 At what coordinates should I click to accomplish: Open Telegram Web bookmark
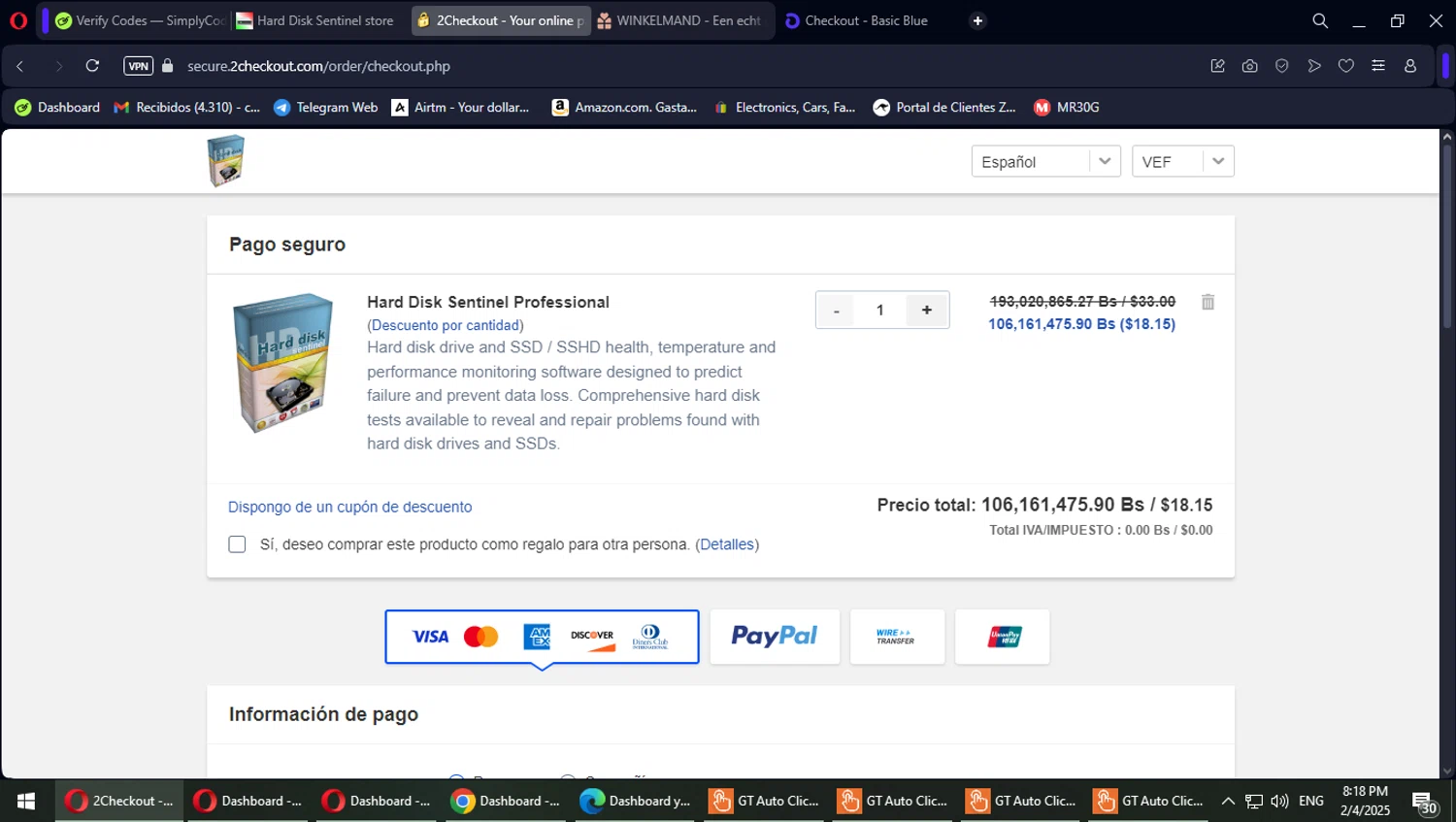pos(325,107)
